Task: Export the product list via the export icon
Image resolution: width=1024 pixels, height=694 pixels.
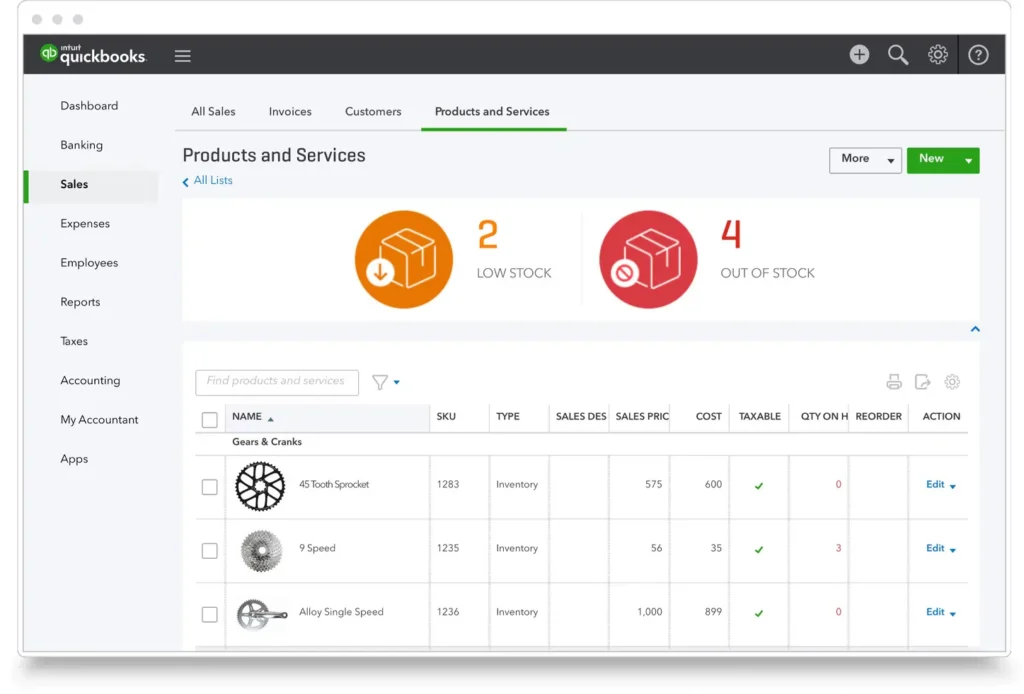Action: pyautogui.click(x=922, y=382)
